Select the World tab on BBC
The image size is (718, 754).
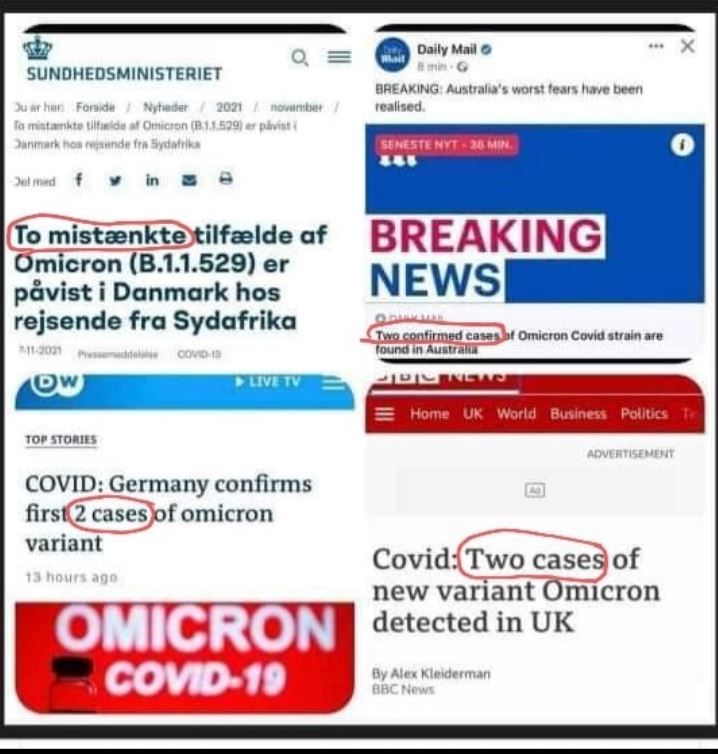[x=516, y=414]
